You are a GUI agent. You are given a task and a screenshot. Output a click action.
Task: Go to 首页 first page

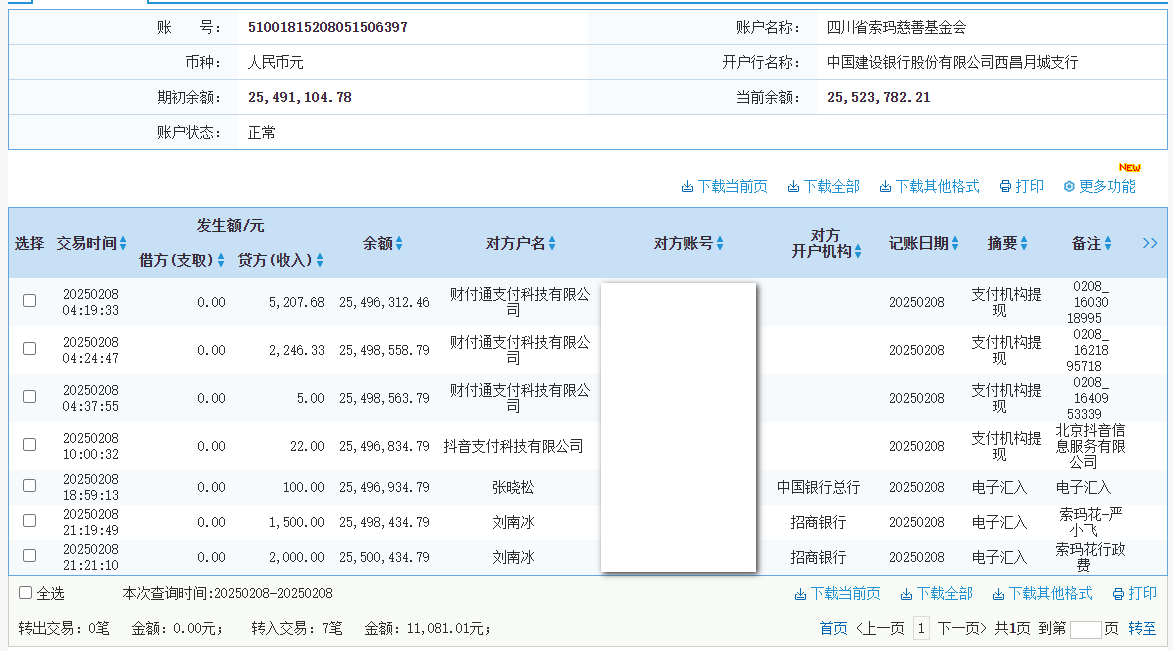click(x=833, y=629)
